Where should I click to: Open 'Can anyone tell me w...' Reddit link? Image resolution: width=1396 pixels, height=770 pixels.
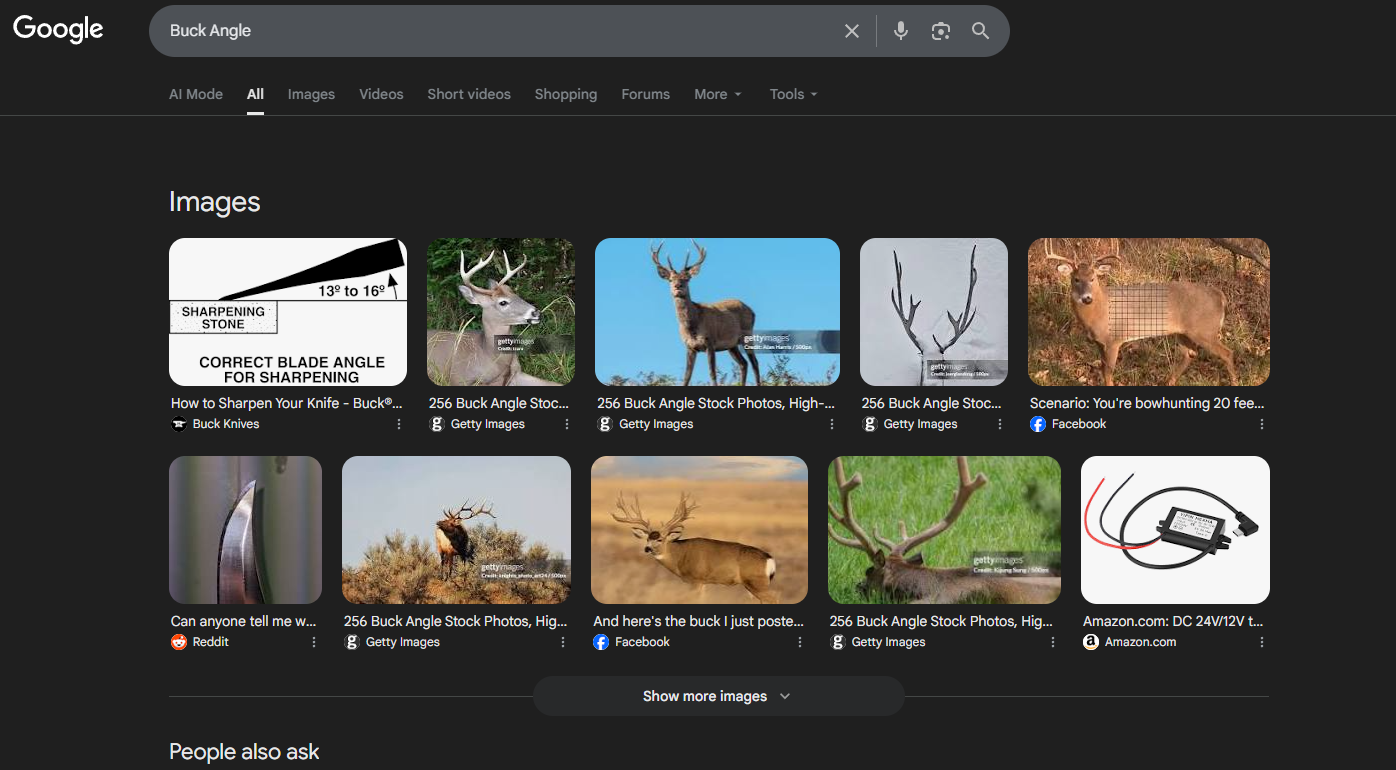click(x=244, y=621)
